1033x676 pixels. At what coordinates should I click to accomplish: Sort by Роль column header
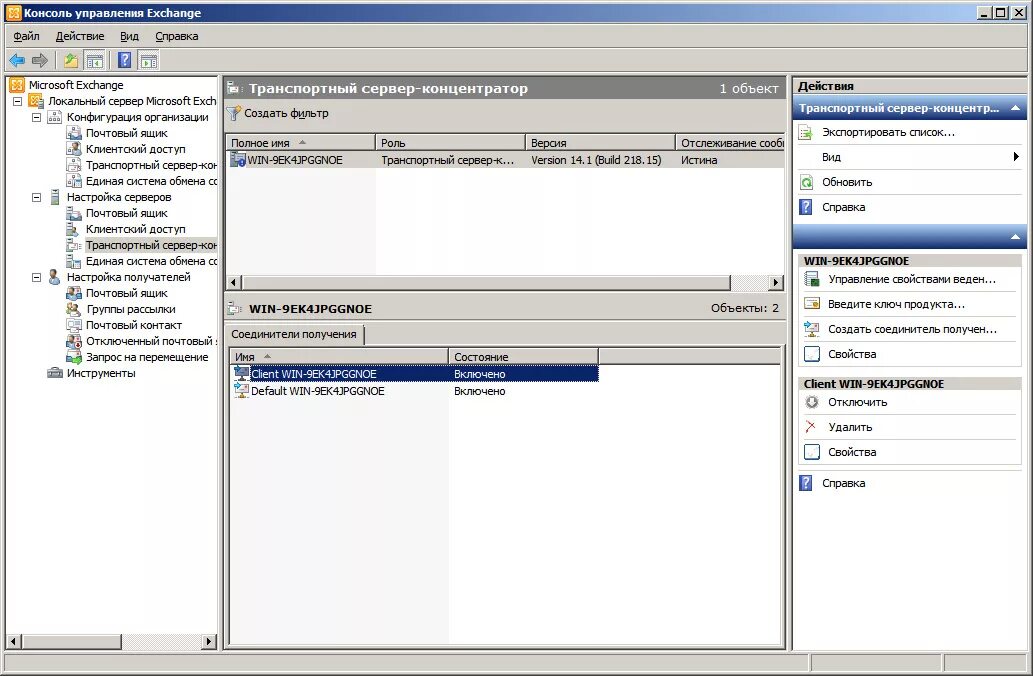click(450, 142)
